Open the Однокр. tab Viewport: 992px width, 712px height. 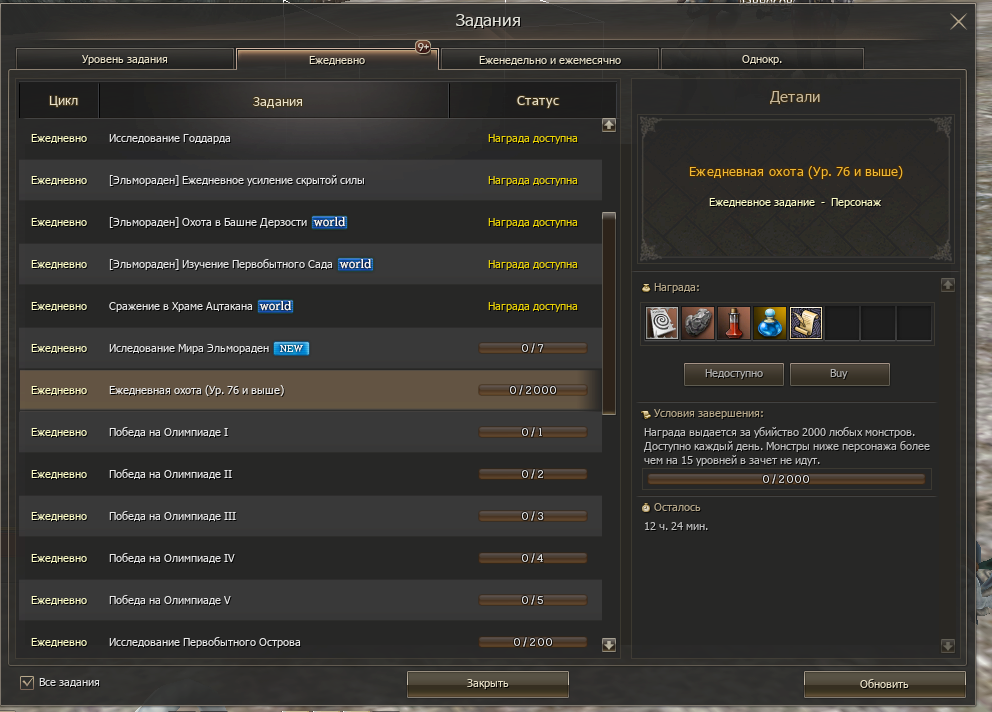[x=761, y=59]
